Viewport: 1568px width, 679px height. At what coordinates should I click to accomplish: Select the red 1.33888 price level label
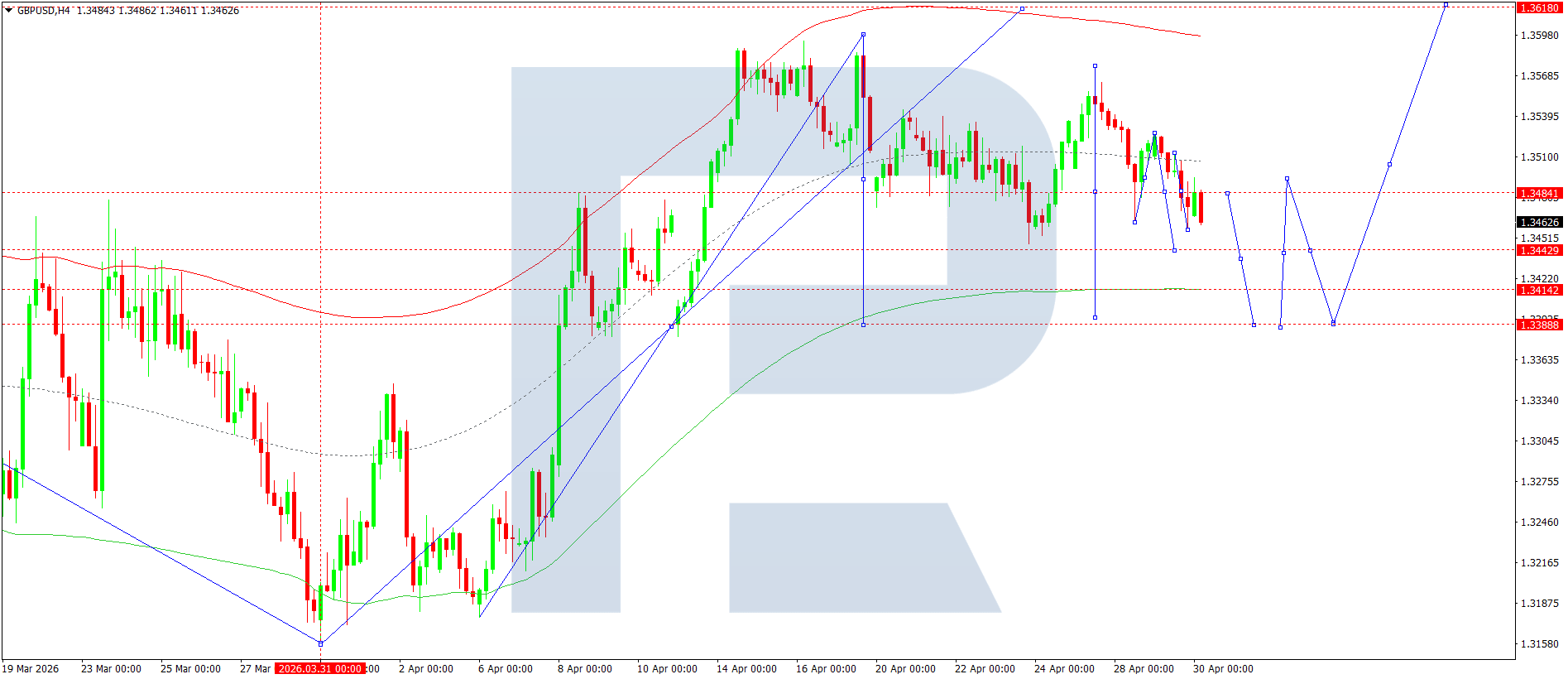[1539, 325]
